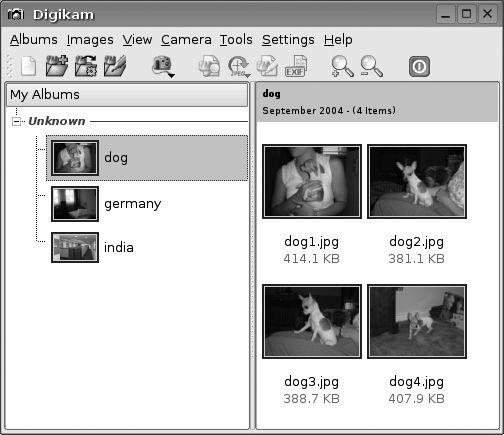Click the EXIF info icon
Image resolution: width=504 pixels, height=435 pixels.
click(x=296, y=66)
